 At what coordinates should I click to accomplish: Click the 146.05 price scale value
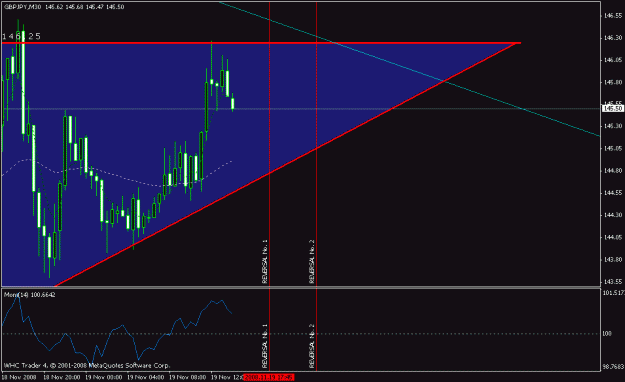point(613,60)
